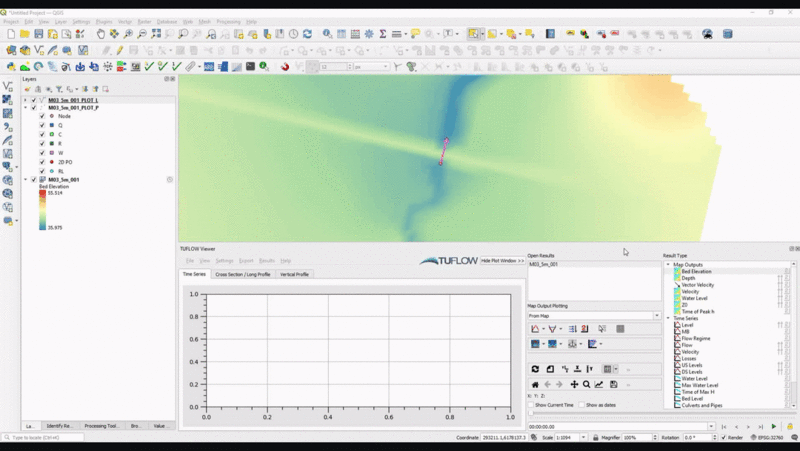This screenshot has width=800, height=451.
Task: Toggle the 2D PO legend checkbox
Action: pos(42,162)
